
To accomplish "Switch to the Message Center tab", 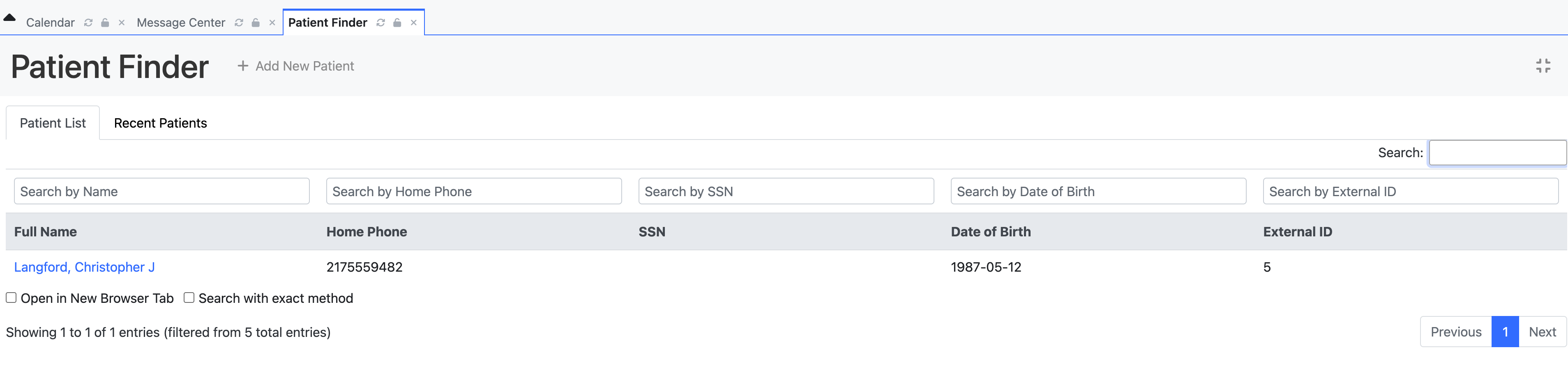I will (x=181, y=23).
